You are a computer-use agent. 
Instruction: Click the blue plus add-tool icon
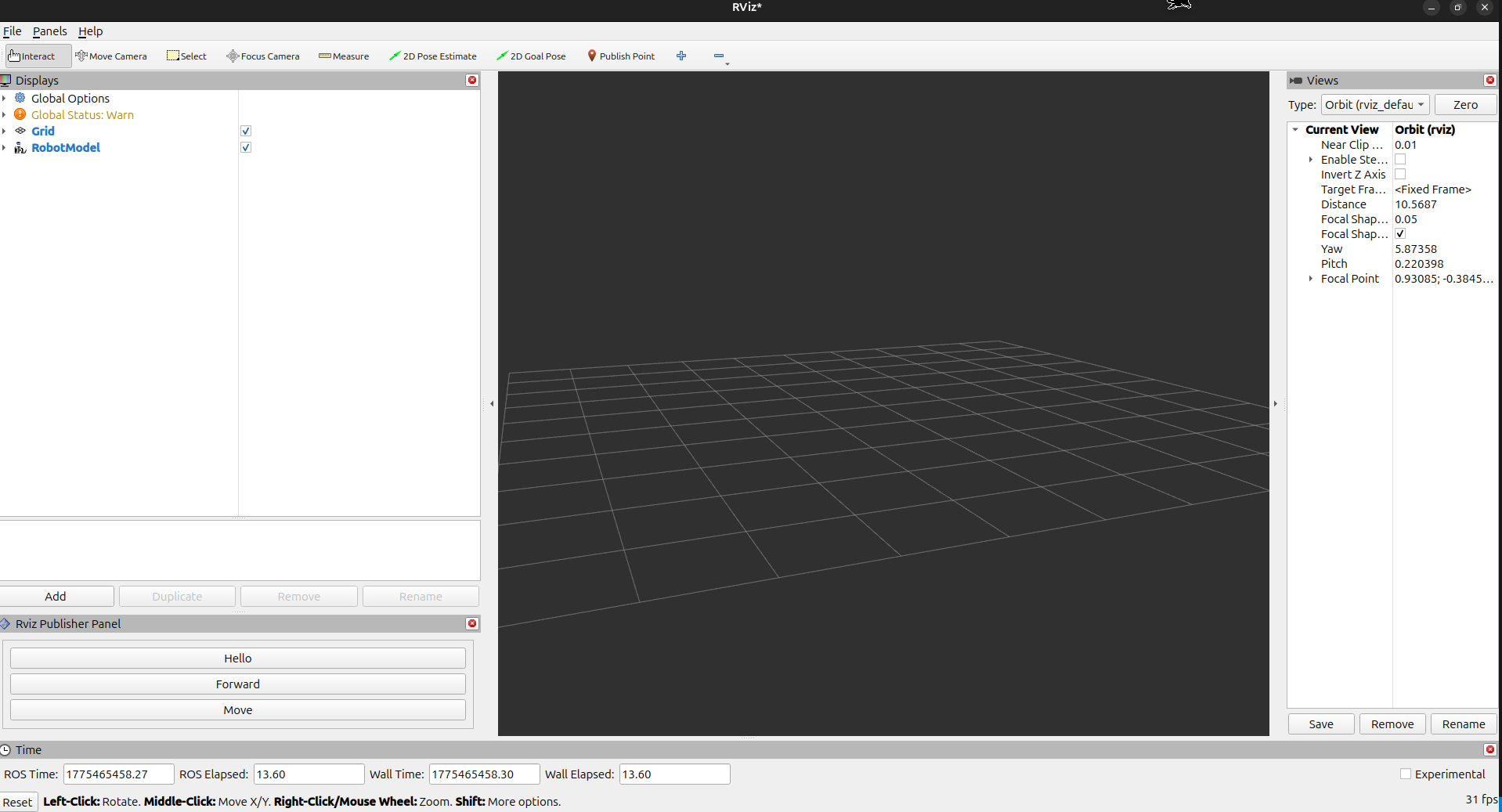pyautogui.click(x=681, y=56)
